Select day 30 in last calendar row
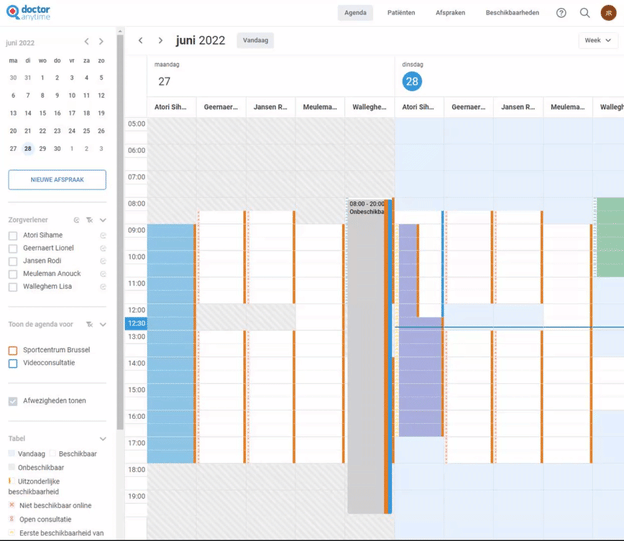The image size is (624, 541). pos(57,148)
